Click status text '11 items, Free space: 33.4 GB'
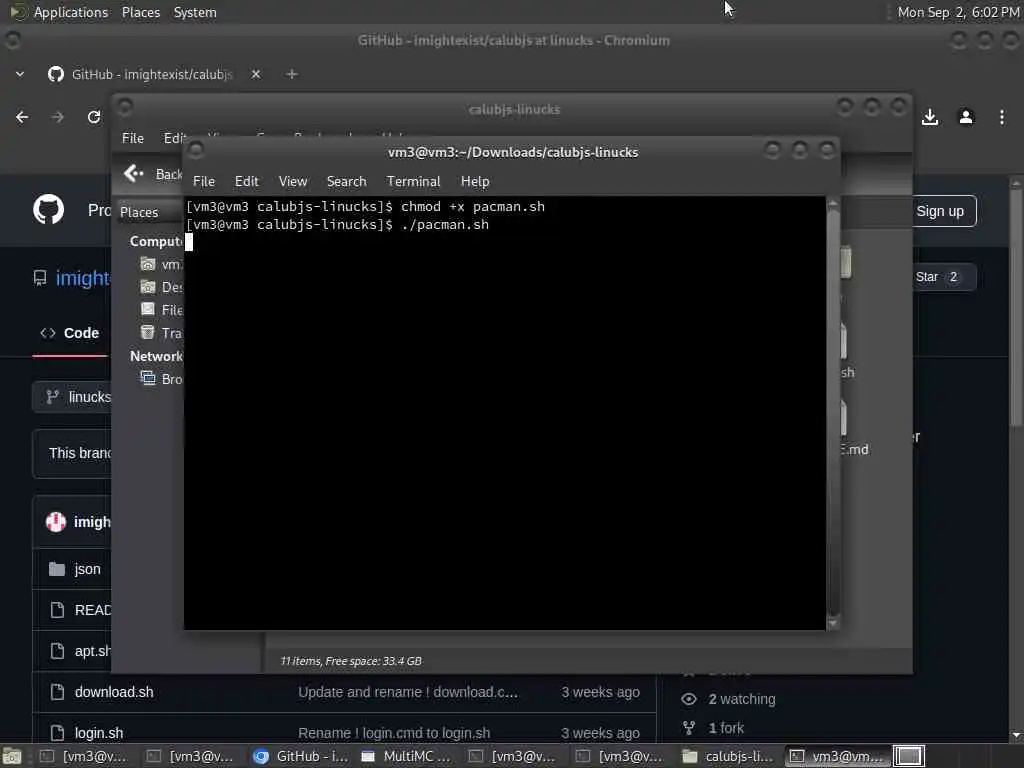 [x=351, y=661]
